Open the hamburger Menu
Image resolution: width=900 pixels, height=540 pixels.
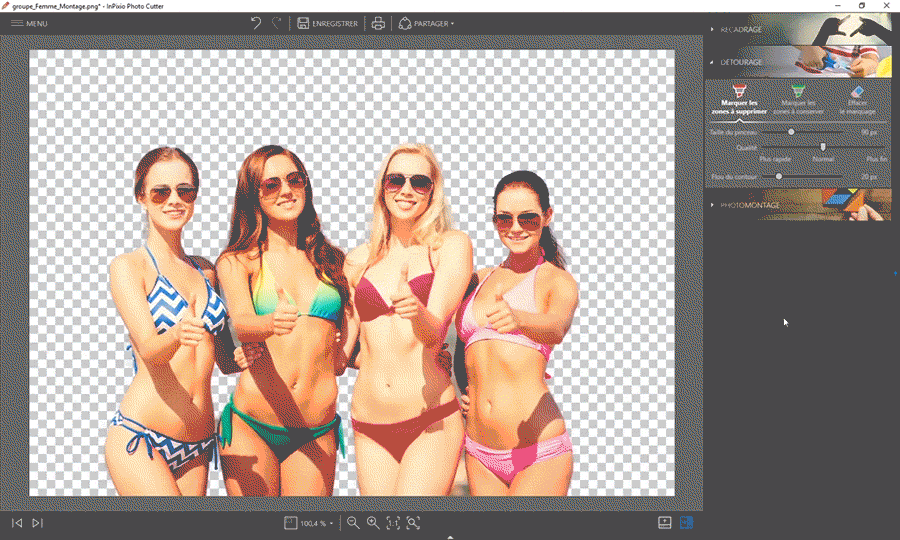[29, 23]
